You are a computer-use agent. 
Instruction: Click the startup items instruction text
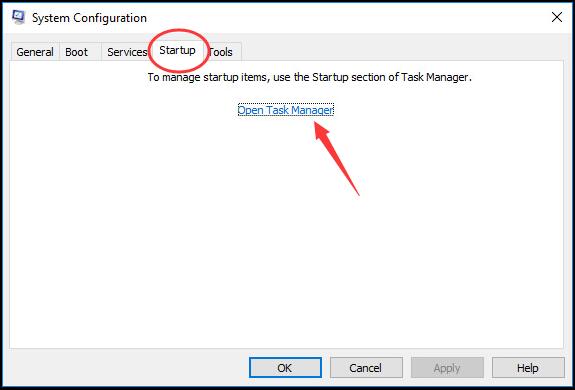[x=309, y=77]
